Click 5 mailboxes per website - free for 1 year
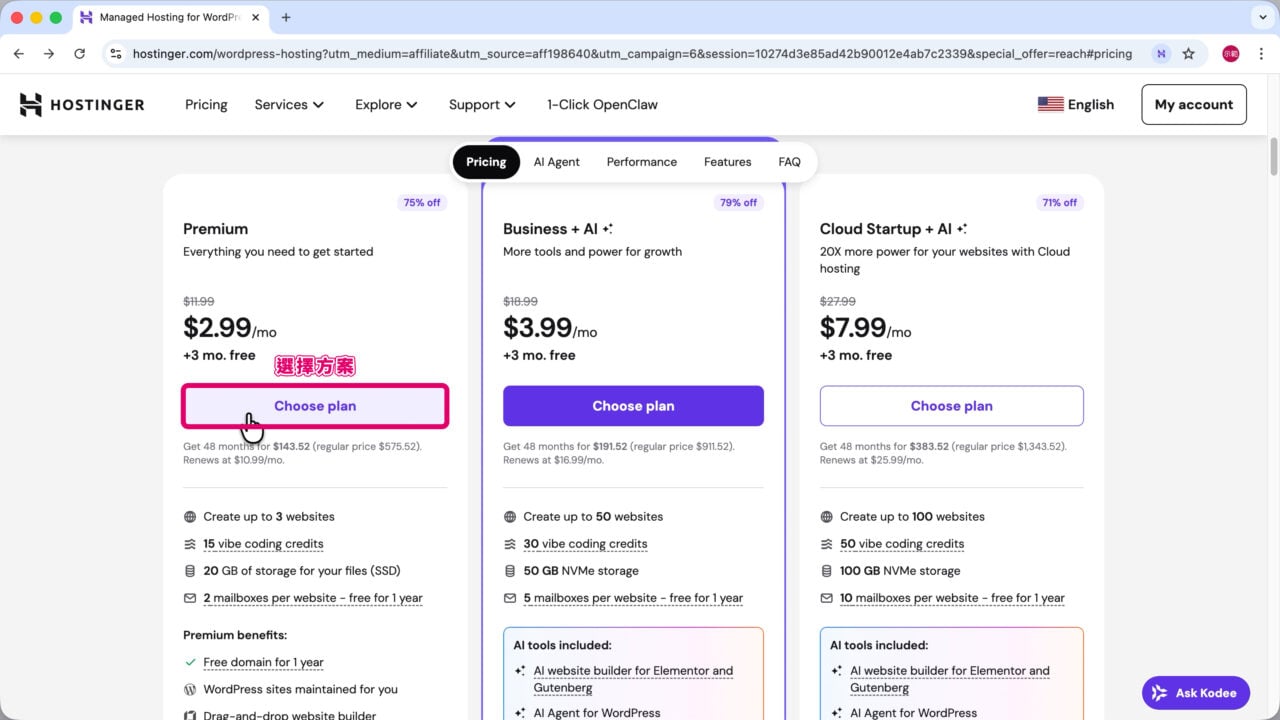The height and width of the screenshot is (720, 1280). [x=633, y=598]
